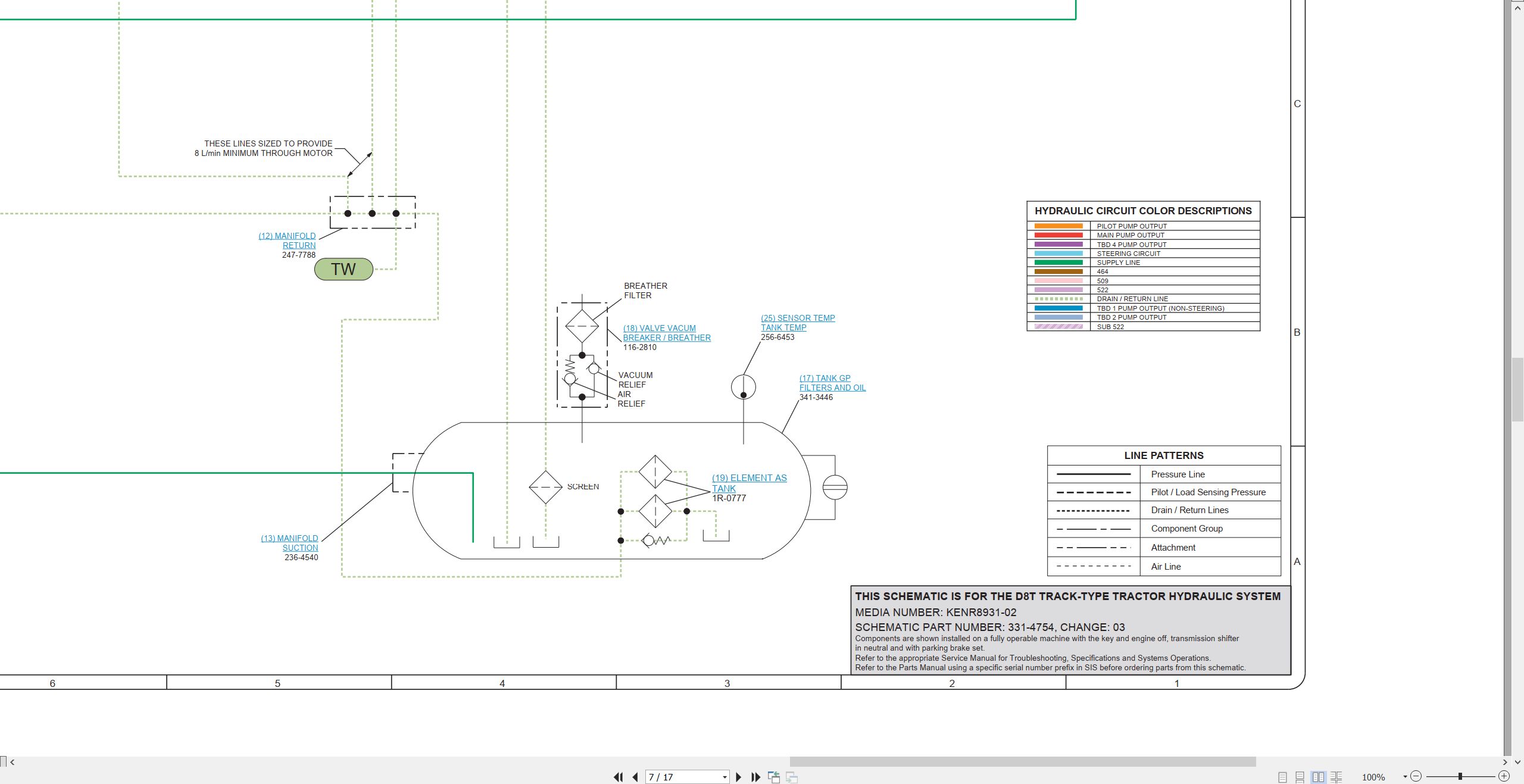Select single page view layout
The height and width of the screenshot is (784, 1524).
coord(1282,777)
